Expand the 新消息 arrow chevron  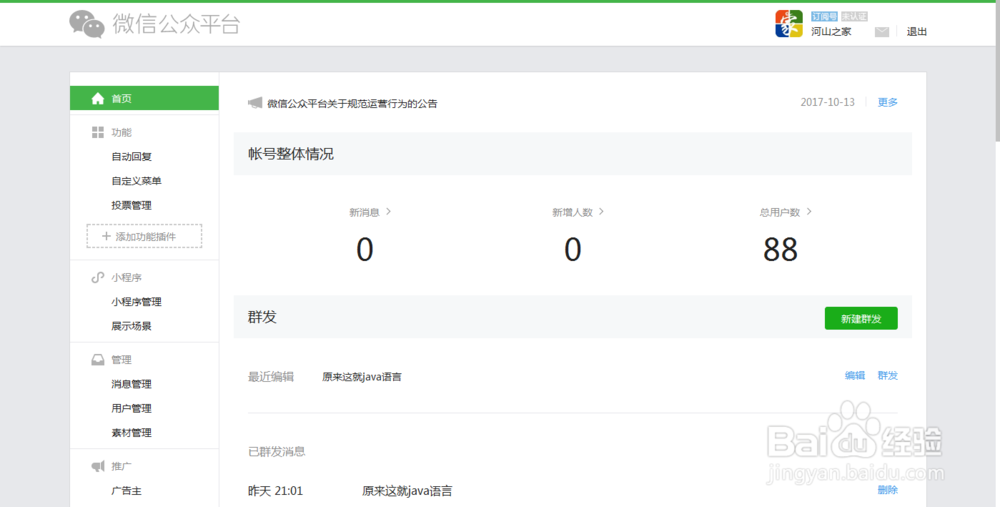point(388,211)
